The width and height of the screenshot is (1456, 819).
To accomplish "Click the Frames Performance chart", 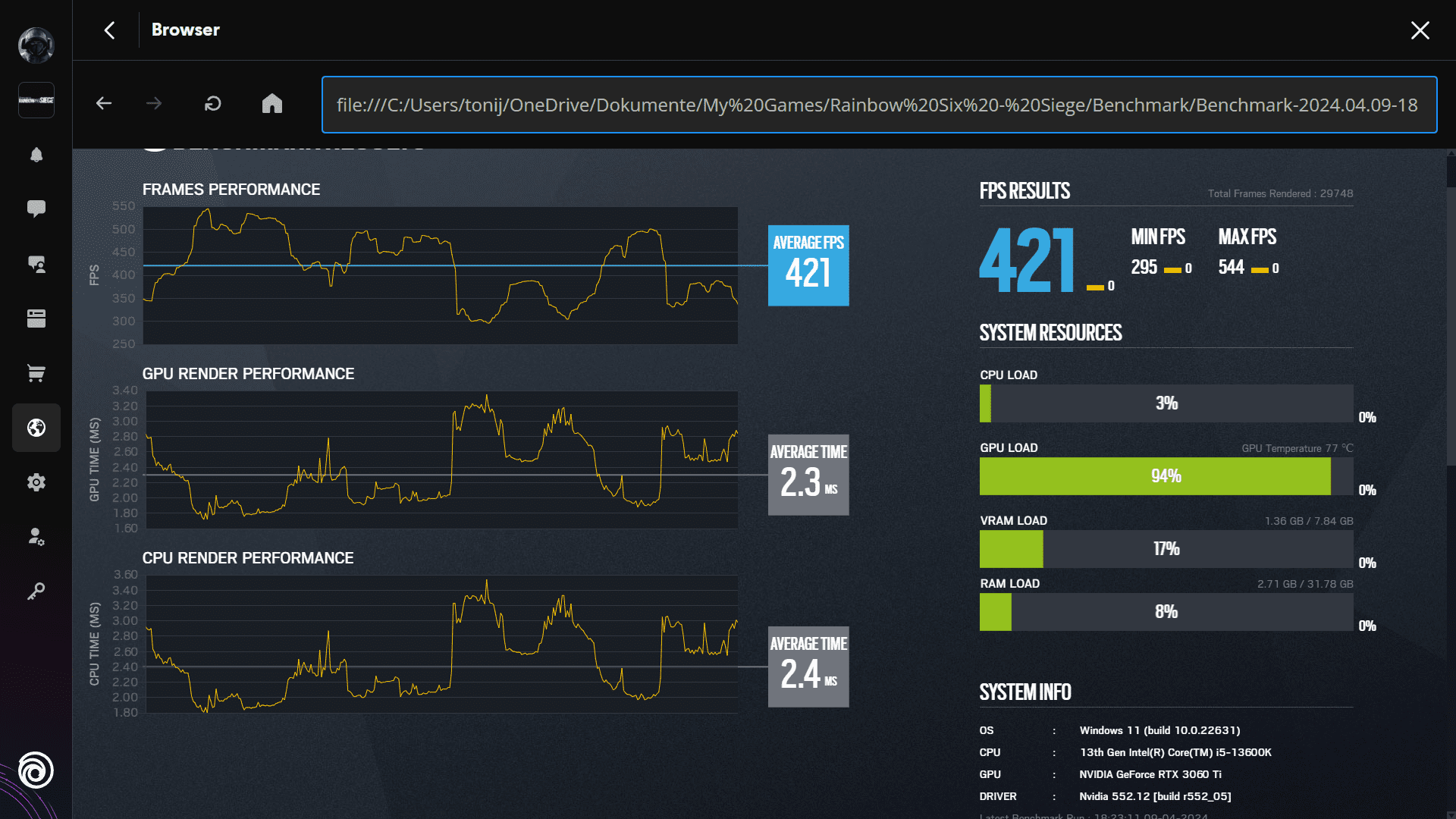I will coord(441,275).
